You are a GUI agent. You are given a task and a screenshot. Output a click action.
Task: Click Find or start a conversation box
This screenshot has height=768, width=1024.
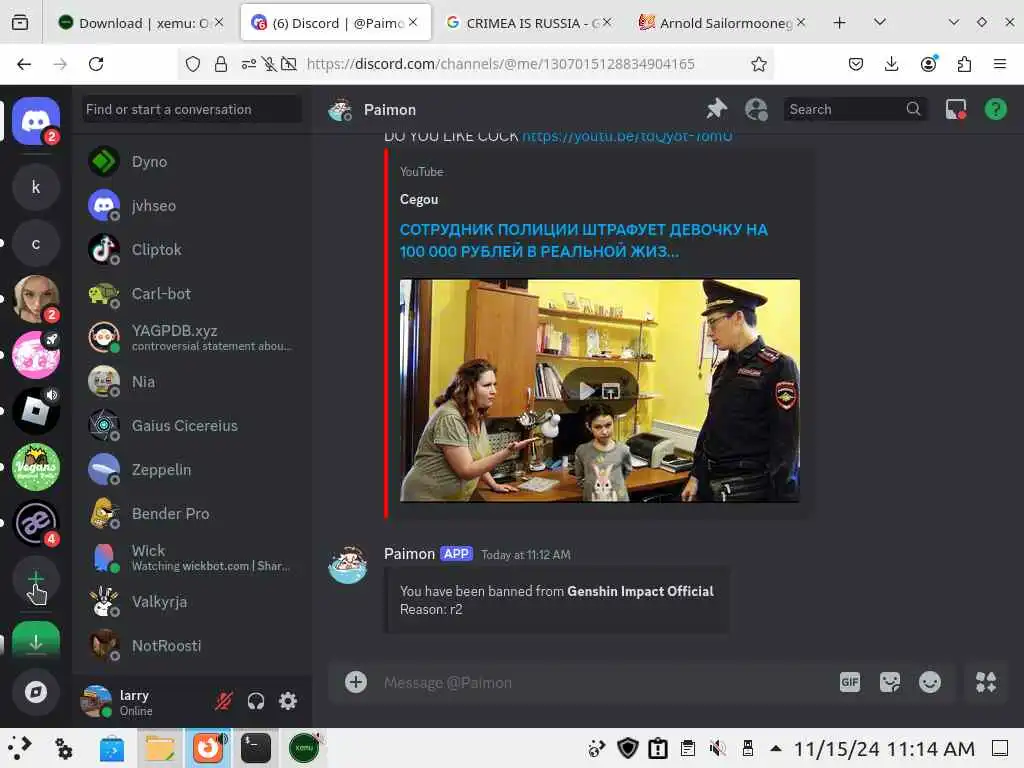coord(192,109)
